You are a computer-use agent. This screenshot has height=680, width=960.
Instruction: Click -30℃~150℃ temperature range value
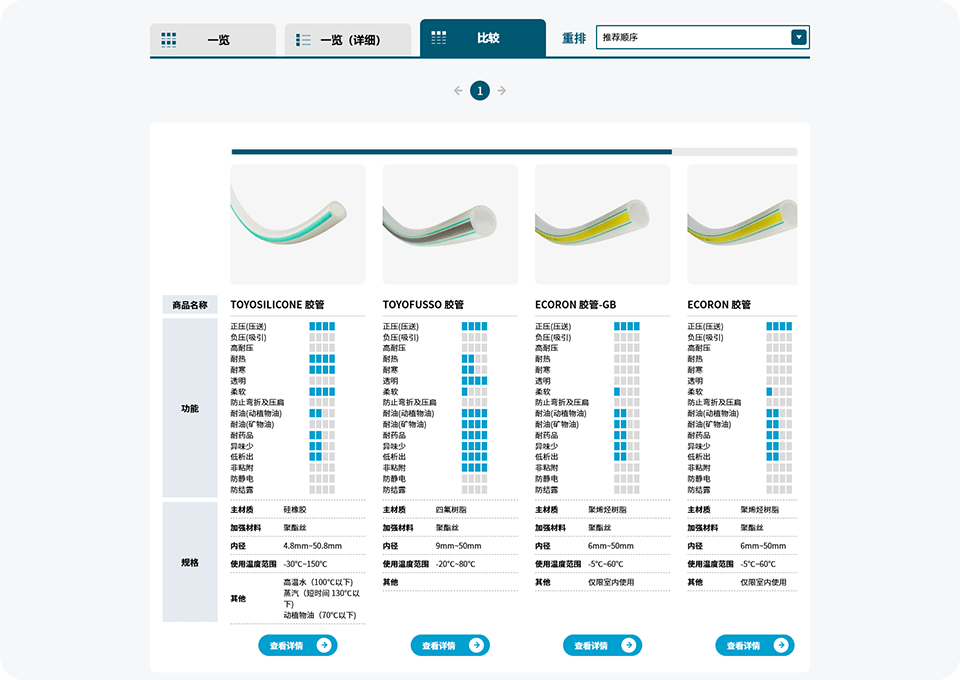coord(306,564)
